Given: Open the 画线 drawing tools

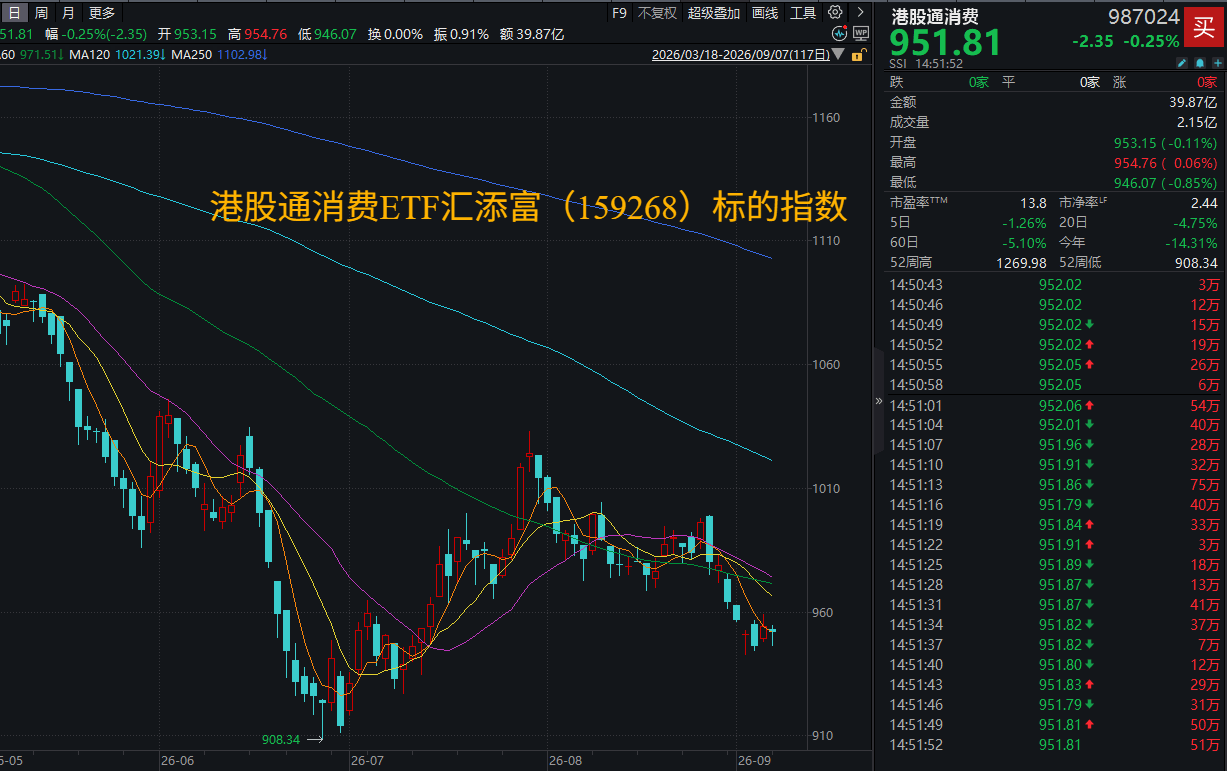Looking at the screenshot, I should click(765, 13).
